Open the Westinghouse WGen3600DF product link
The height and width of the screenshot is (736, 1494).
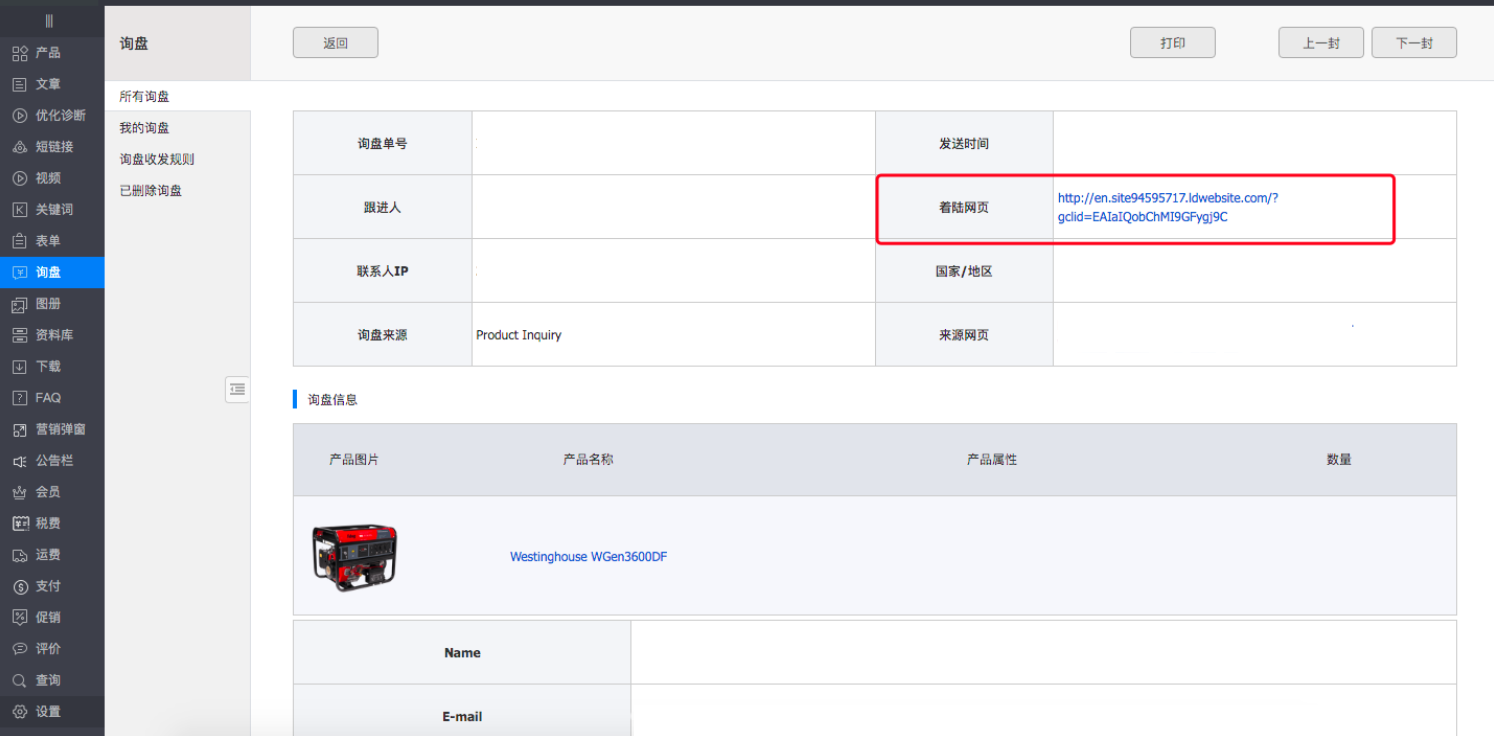point(588,557)
